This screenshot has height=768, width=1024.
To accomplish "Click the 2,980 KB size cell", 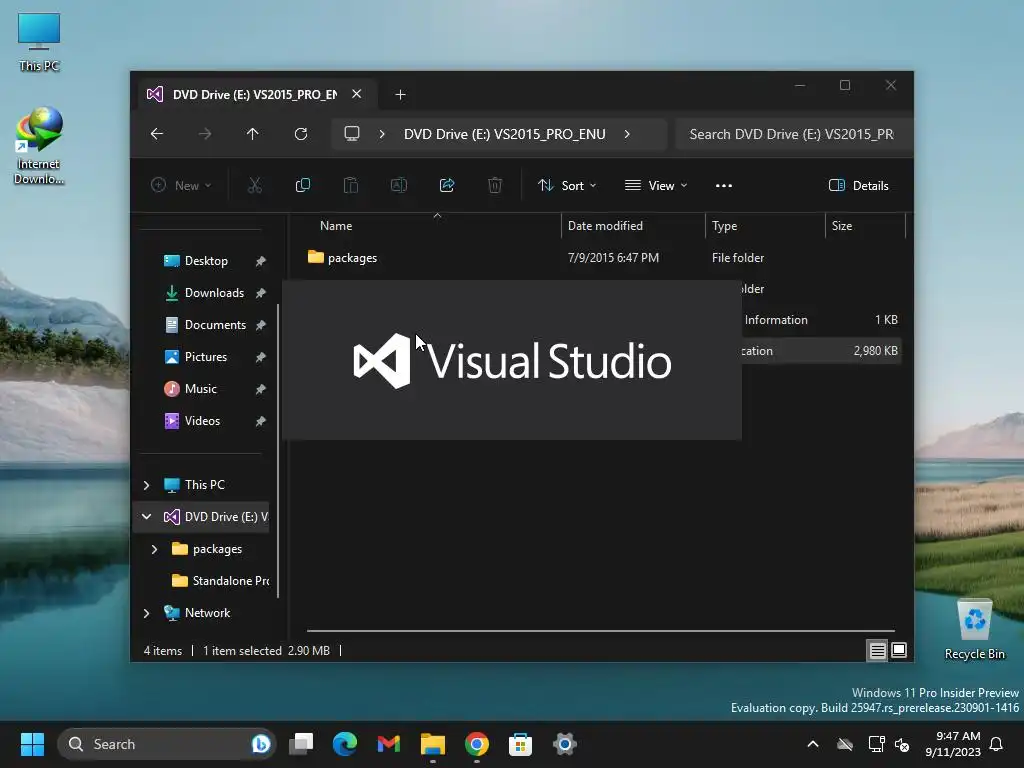I will (875, 351).
